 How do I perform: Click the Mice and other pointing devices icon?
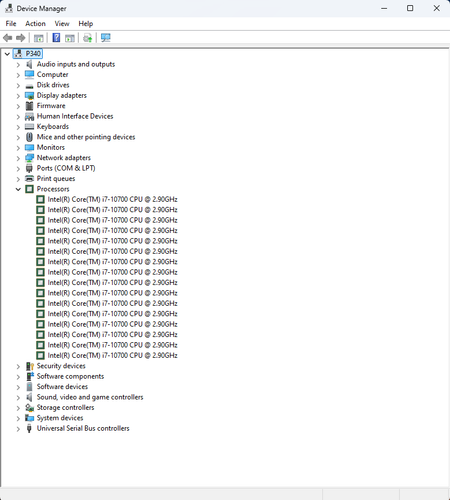pyautogui.click(x=29, y=137)
